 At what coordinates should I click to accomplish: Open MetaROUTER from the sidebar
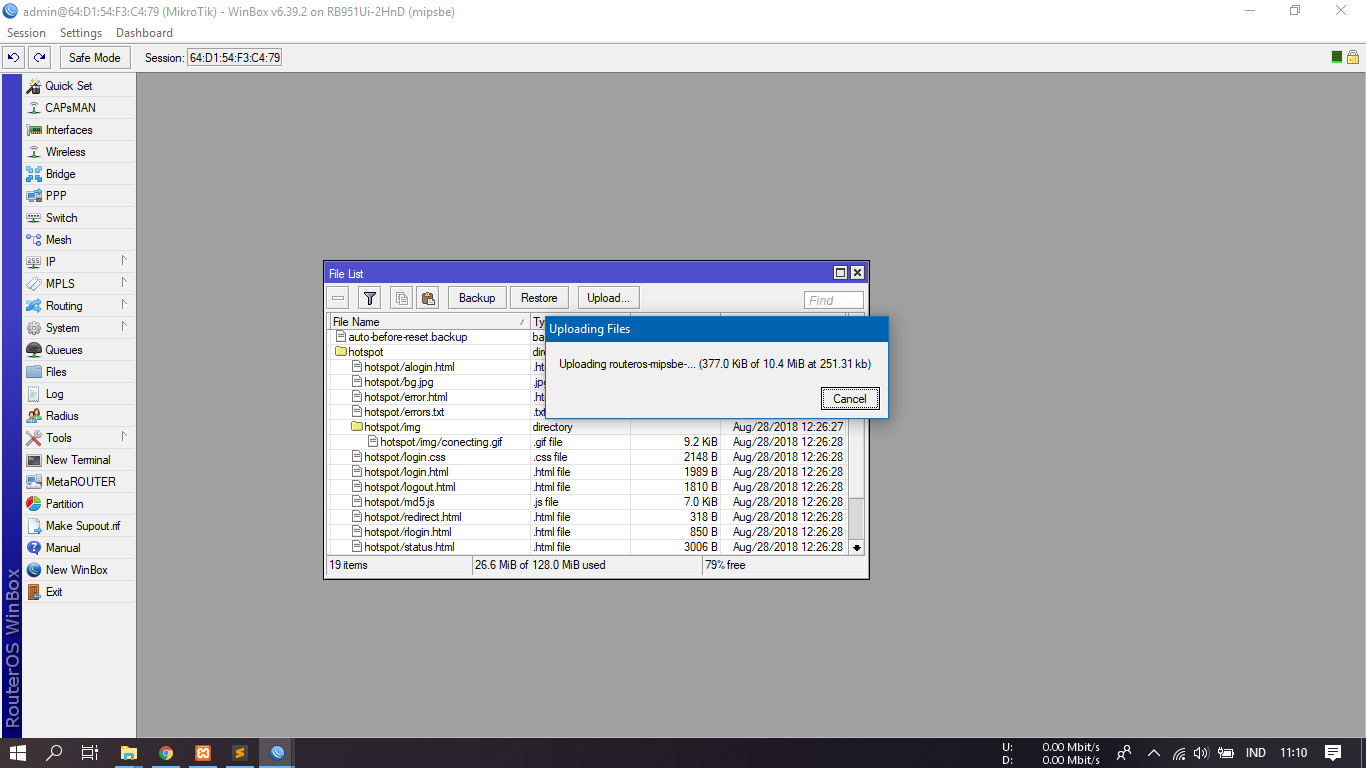pyautogui.click(x=79, y=482)
